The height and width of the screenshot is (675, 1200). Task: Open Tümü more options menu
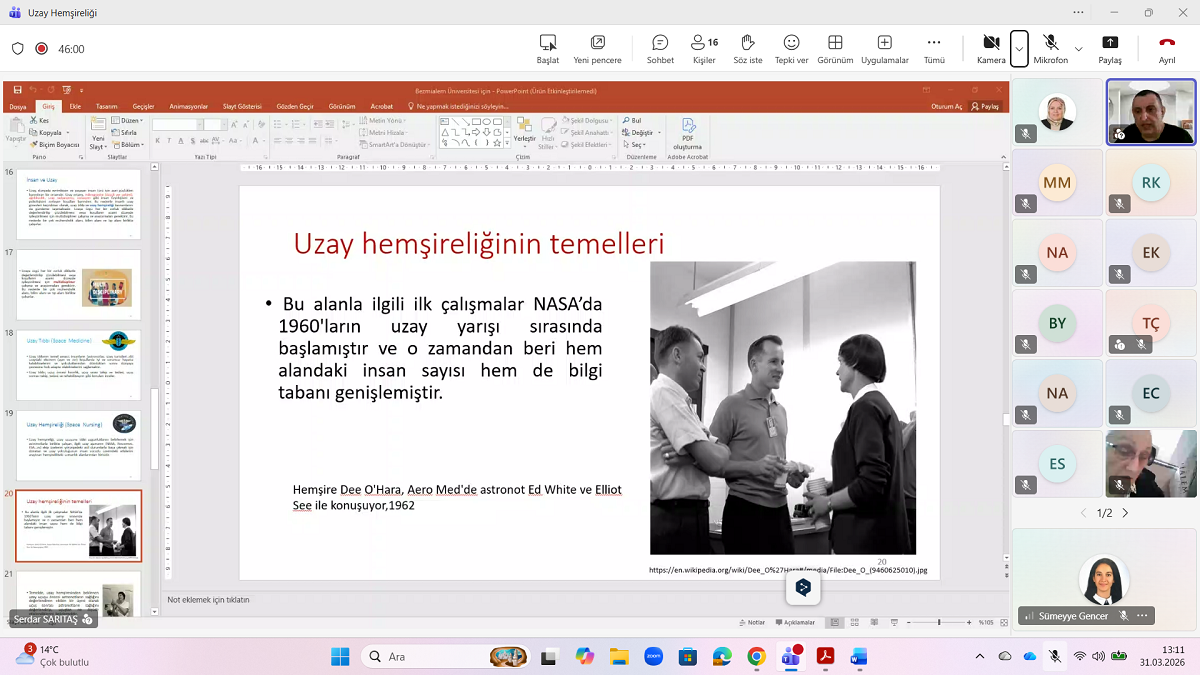[934, 48]
